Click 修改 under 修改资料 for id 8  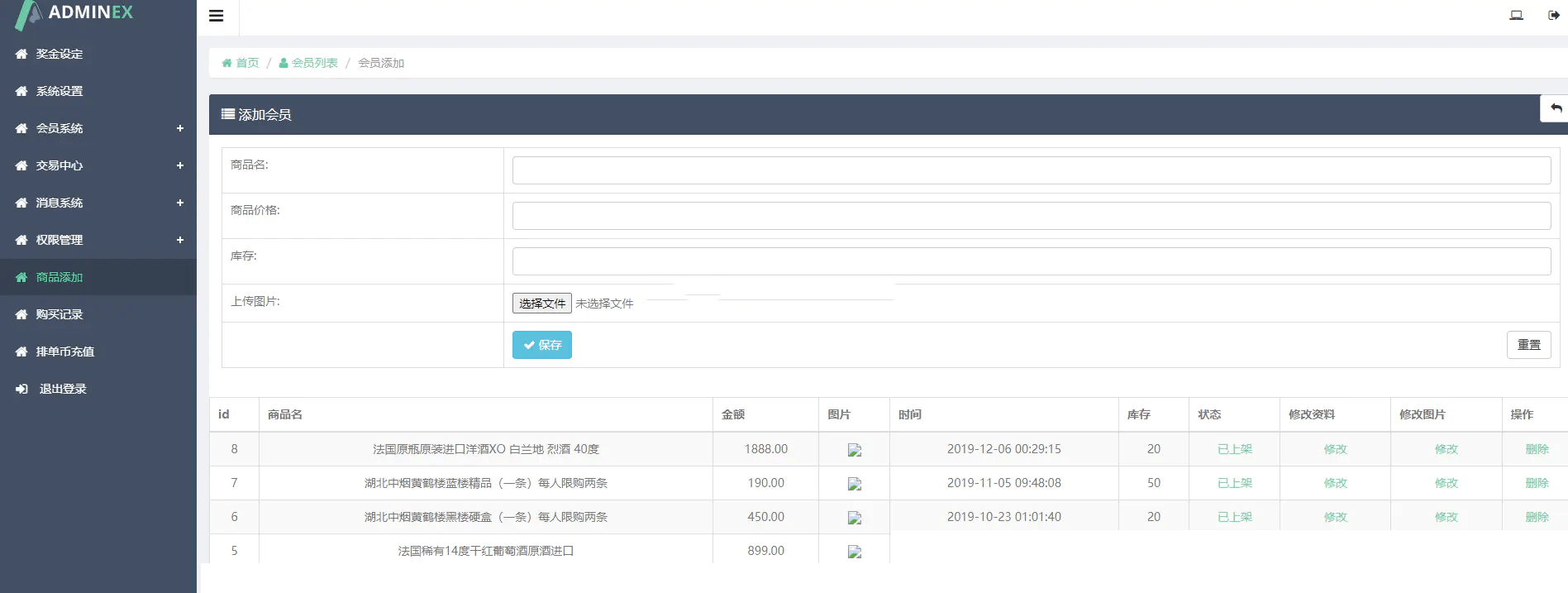[1336, 449]
